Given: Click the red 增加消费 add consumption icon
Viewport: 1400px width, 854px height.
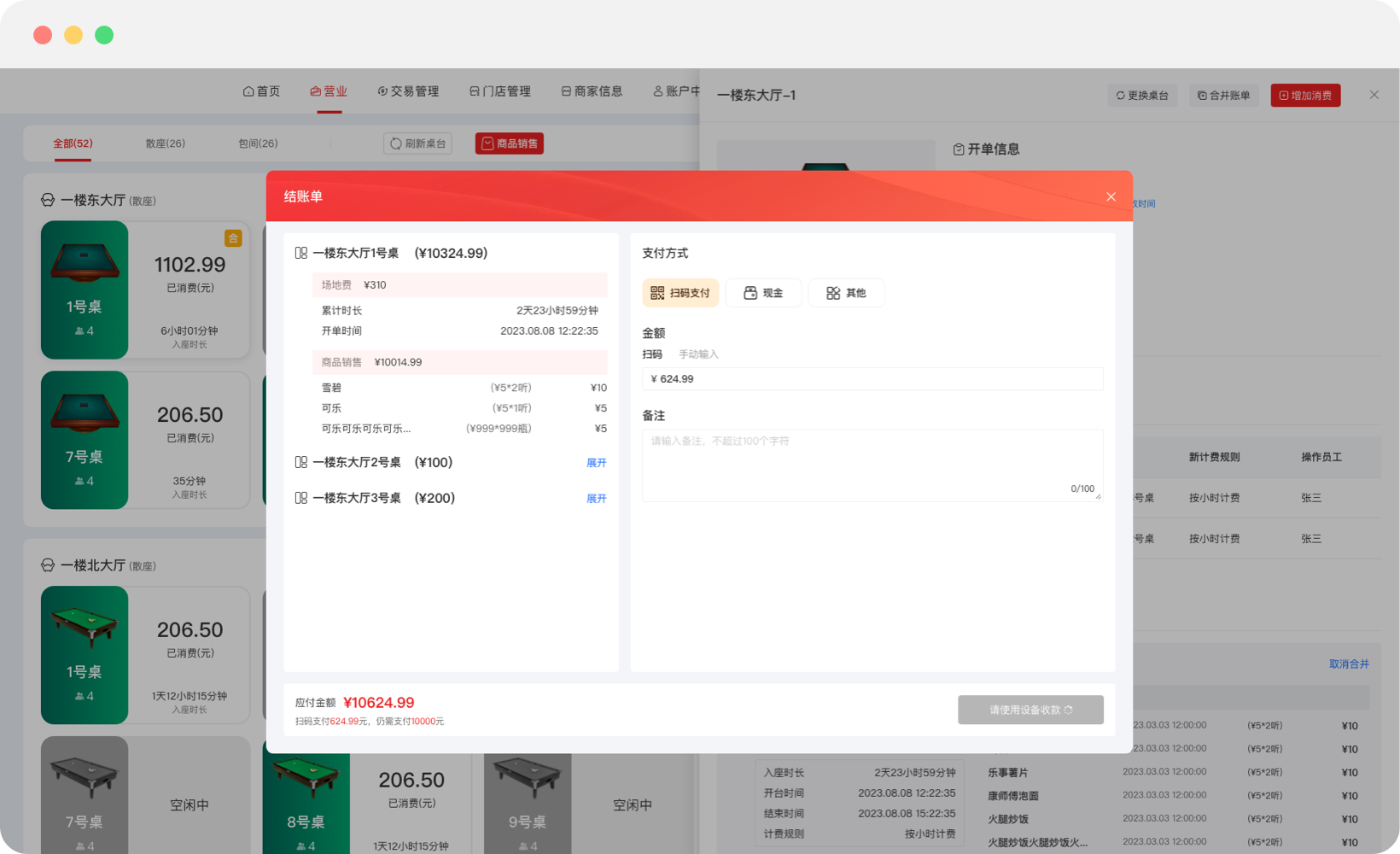Looking at the screenshot, I should [x=1282, y=96].
